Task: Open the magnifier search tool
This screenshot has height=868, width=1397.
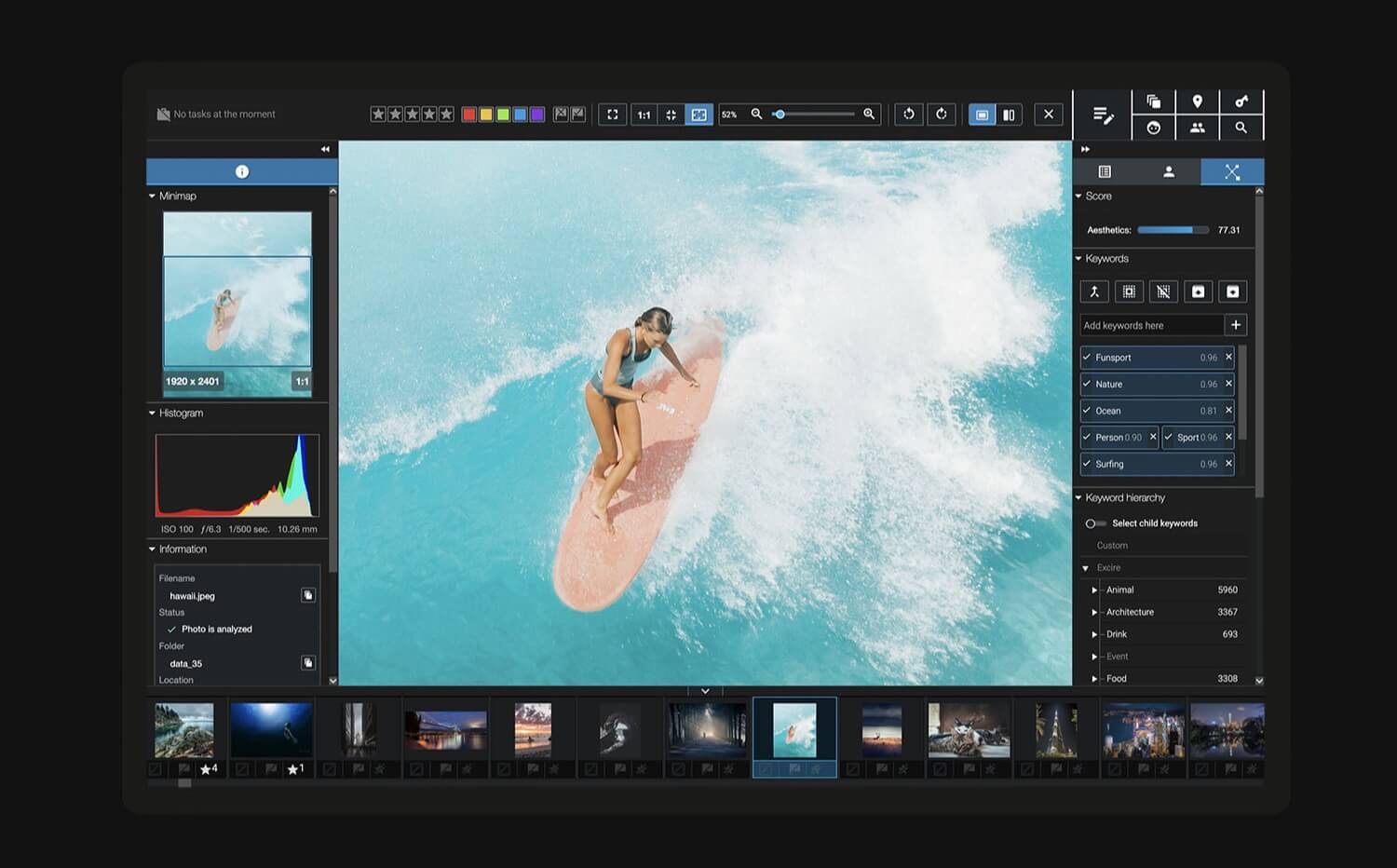Action: pos(1241,128)
